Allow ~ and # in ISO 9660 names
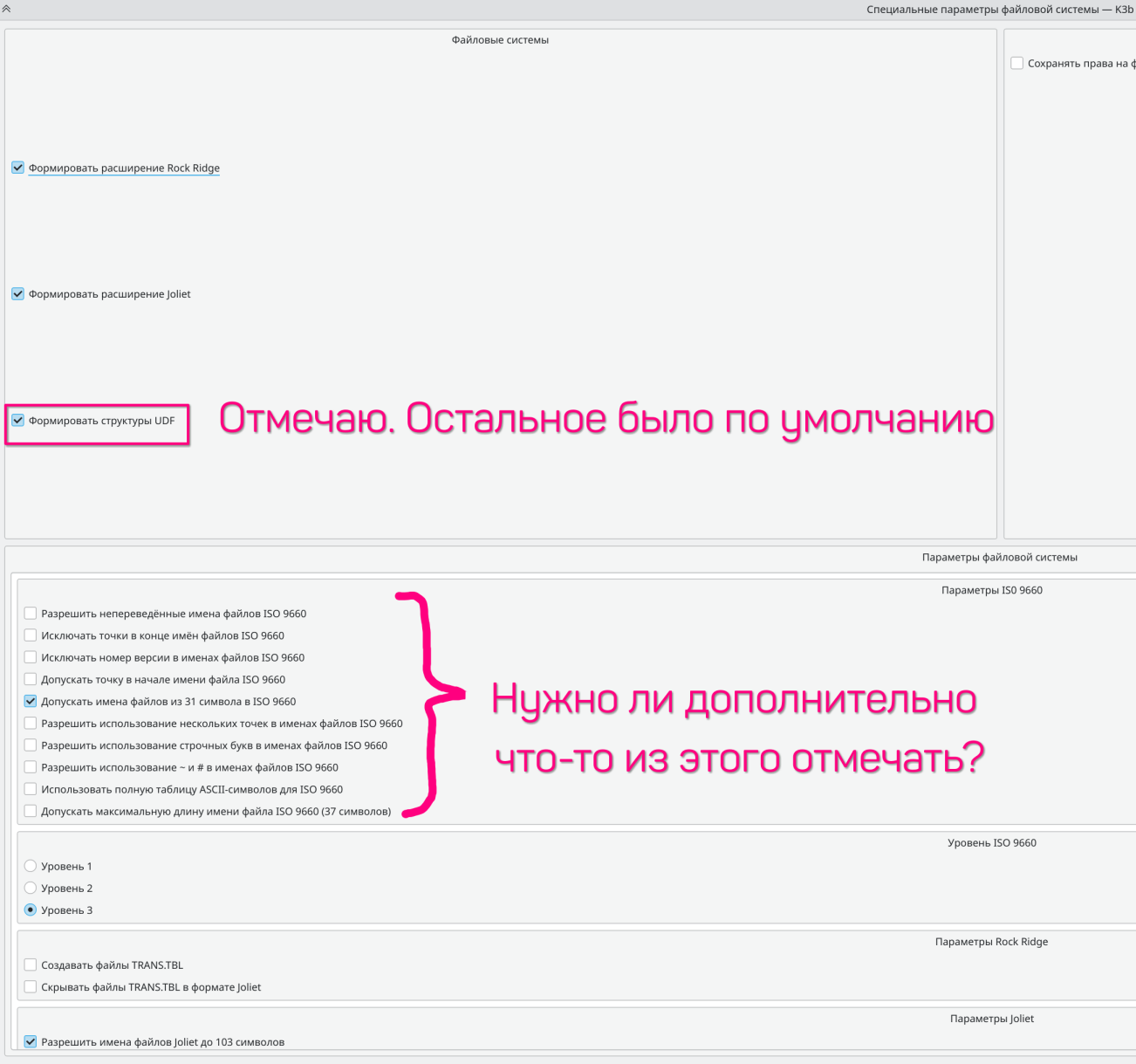Screen dimensions: 1136x1064 click(31, 767)
